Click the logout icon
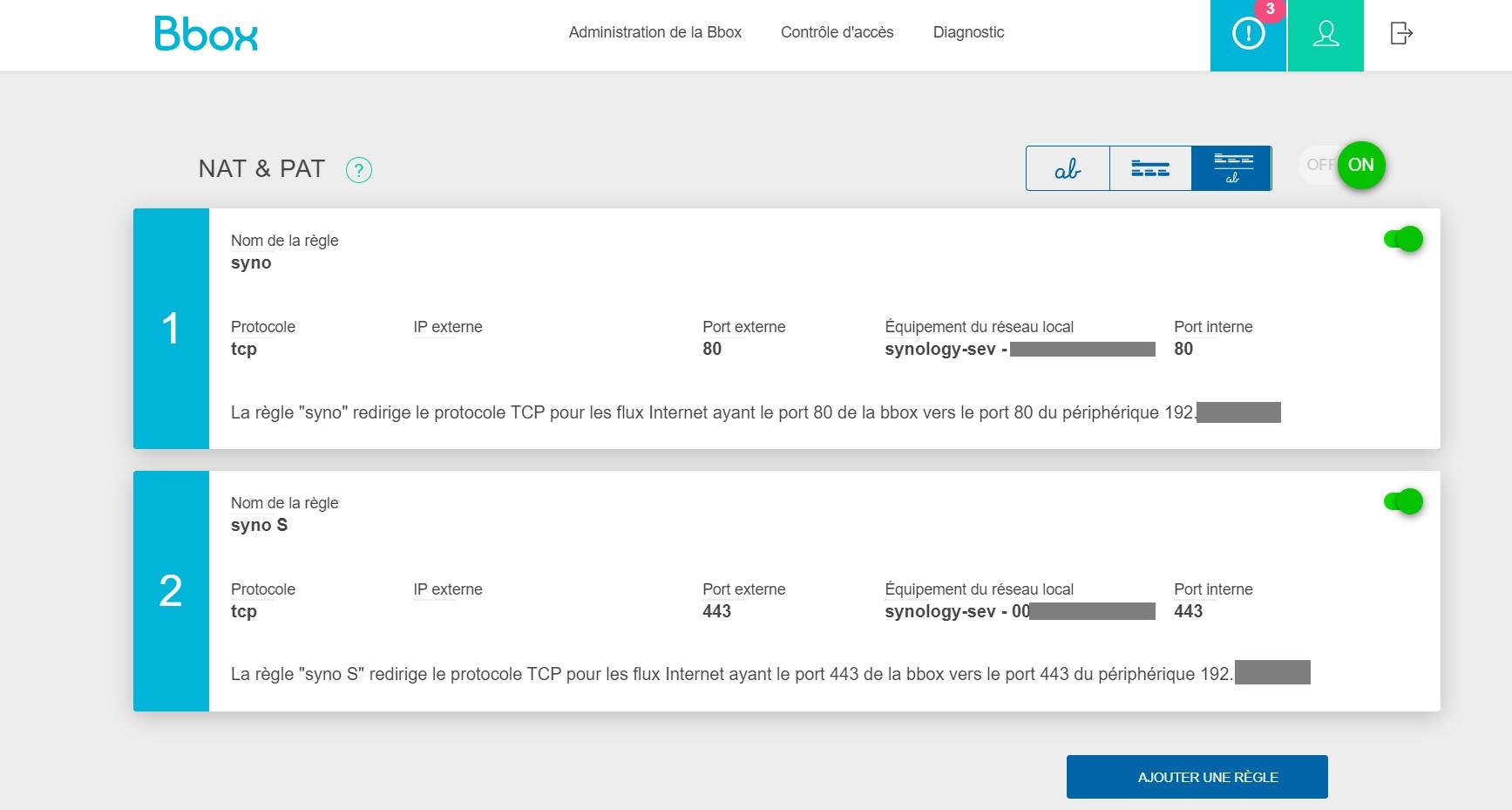Image resolution: width=1512 pixels, height=810 pixels. pos(1400,34)
